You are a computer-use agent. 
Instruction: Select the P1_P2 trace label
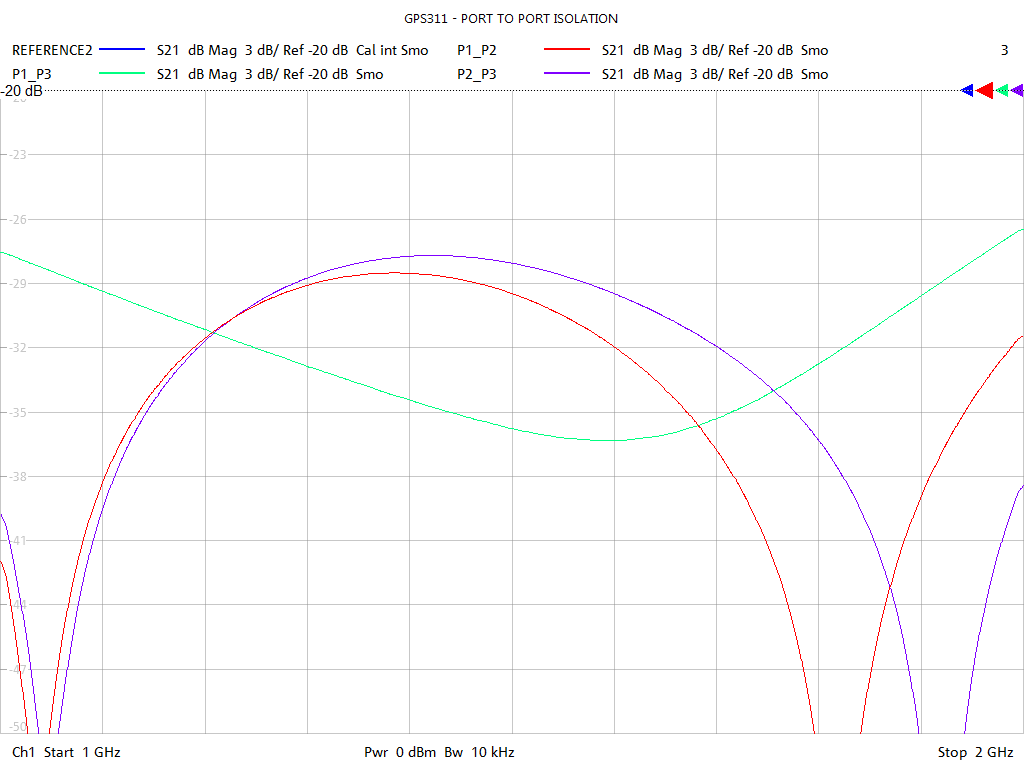[x=477, y=50]
